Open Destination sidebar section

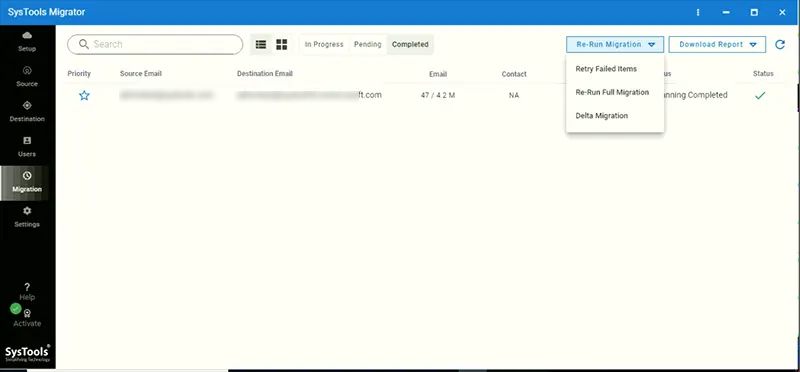coord(27,112)
